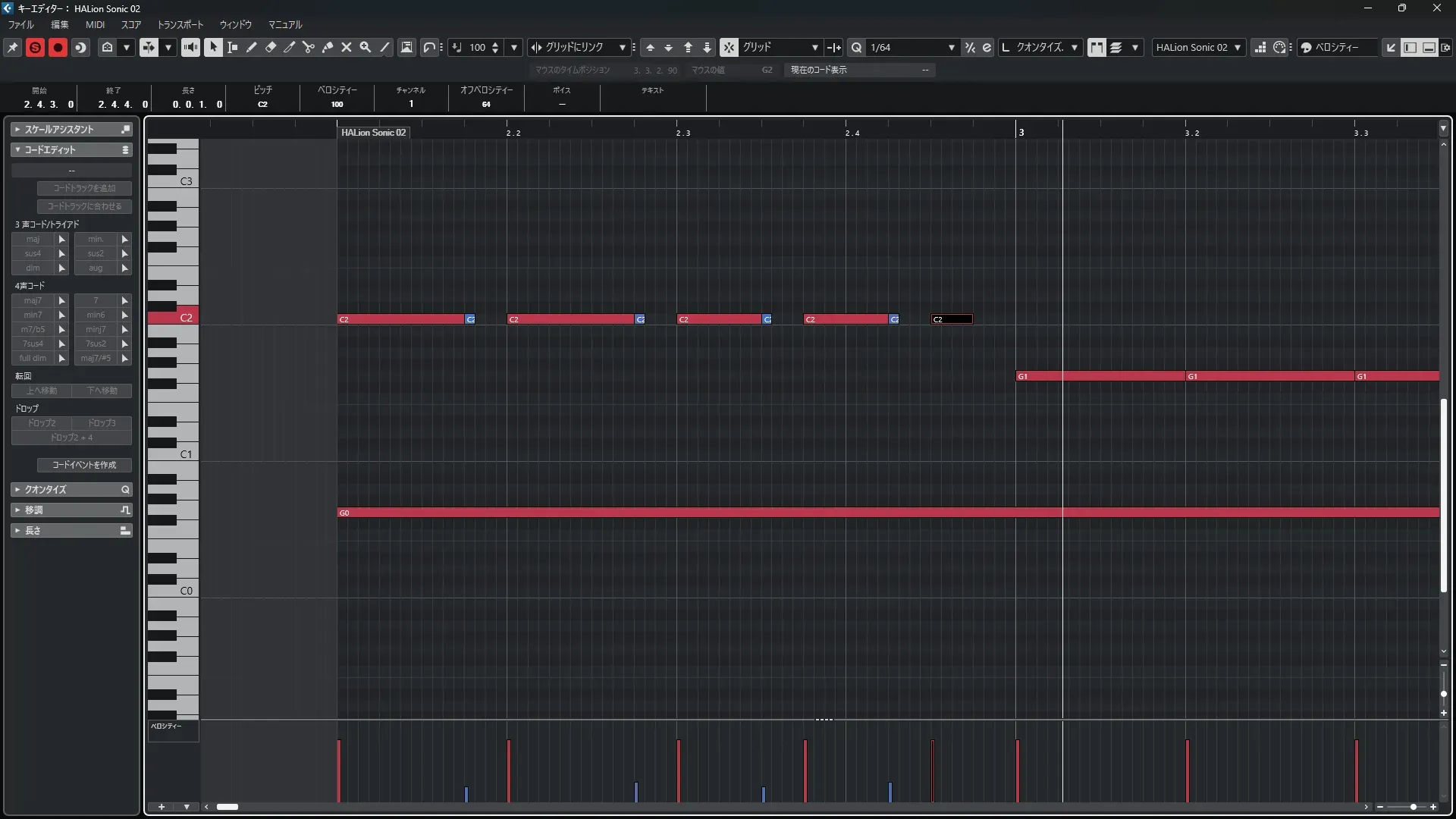Click the maj triad chord button

pos(33,239)
